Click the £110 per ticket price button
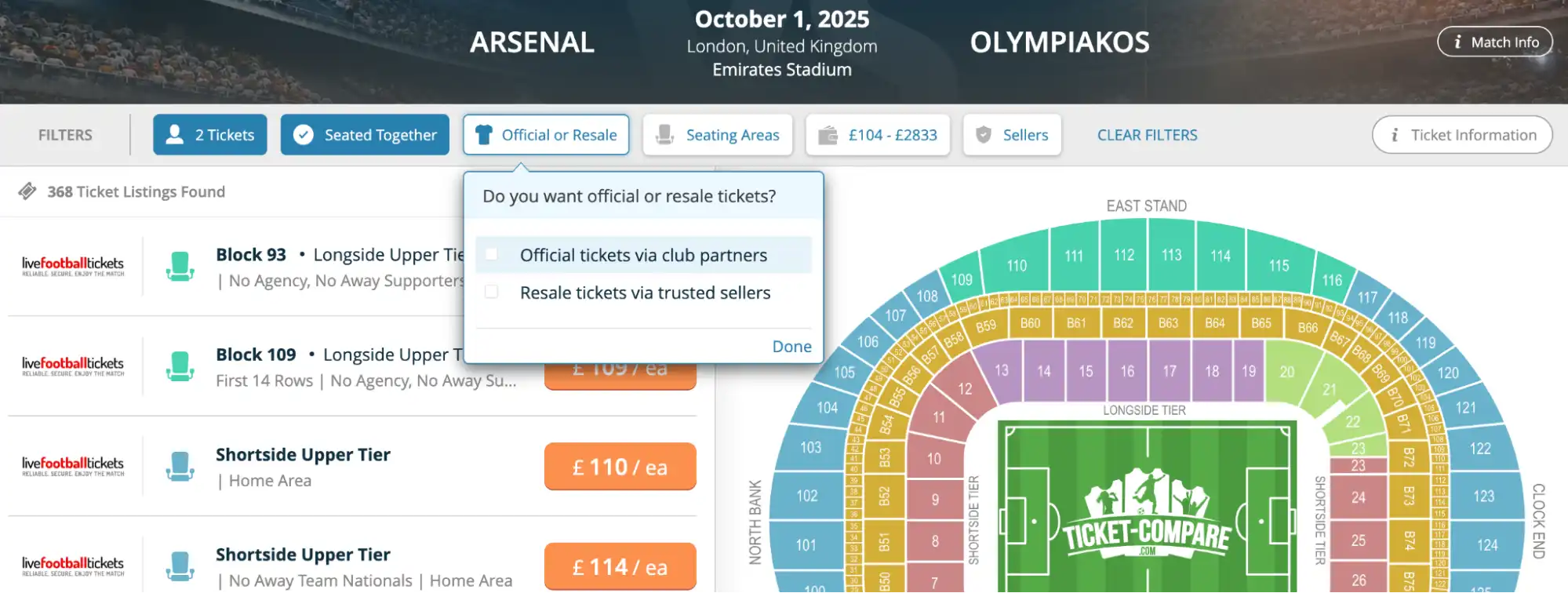This screenshot has width=1568, height=593. point(620,466)
